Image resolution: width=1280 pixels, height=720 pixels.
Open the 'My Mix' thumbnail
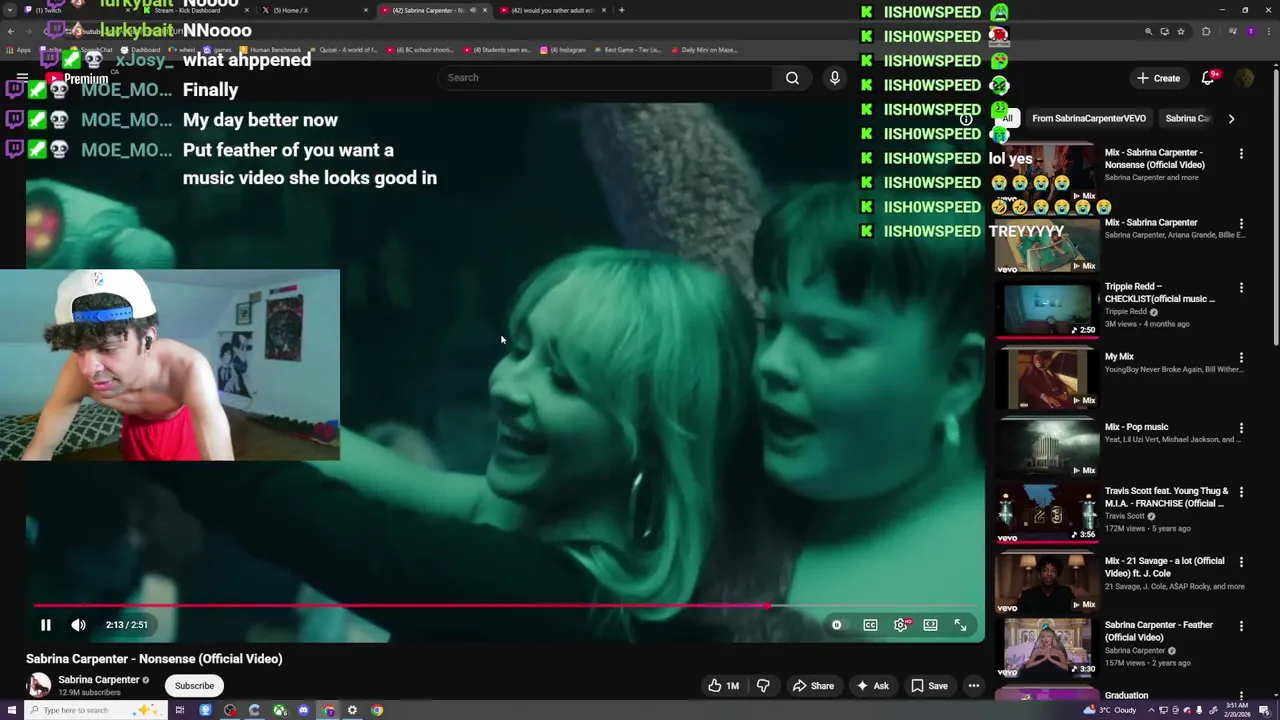point(1047,379)
